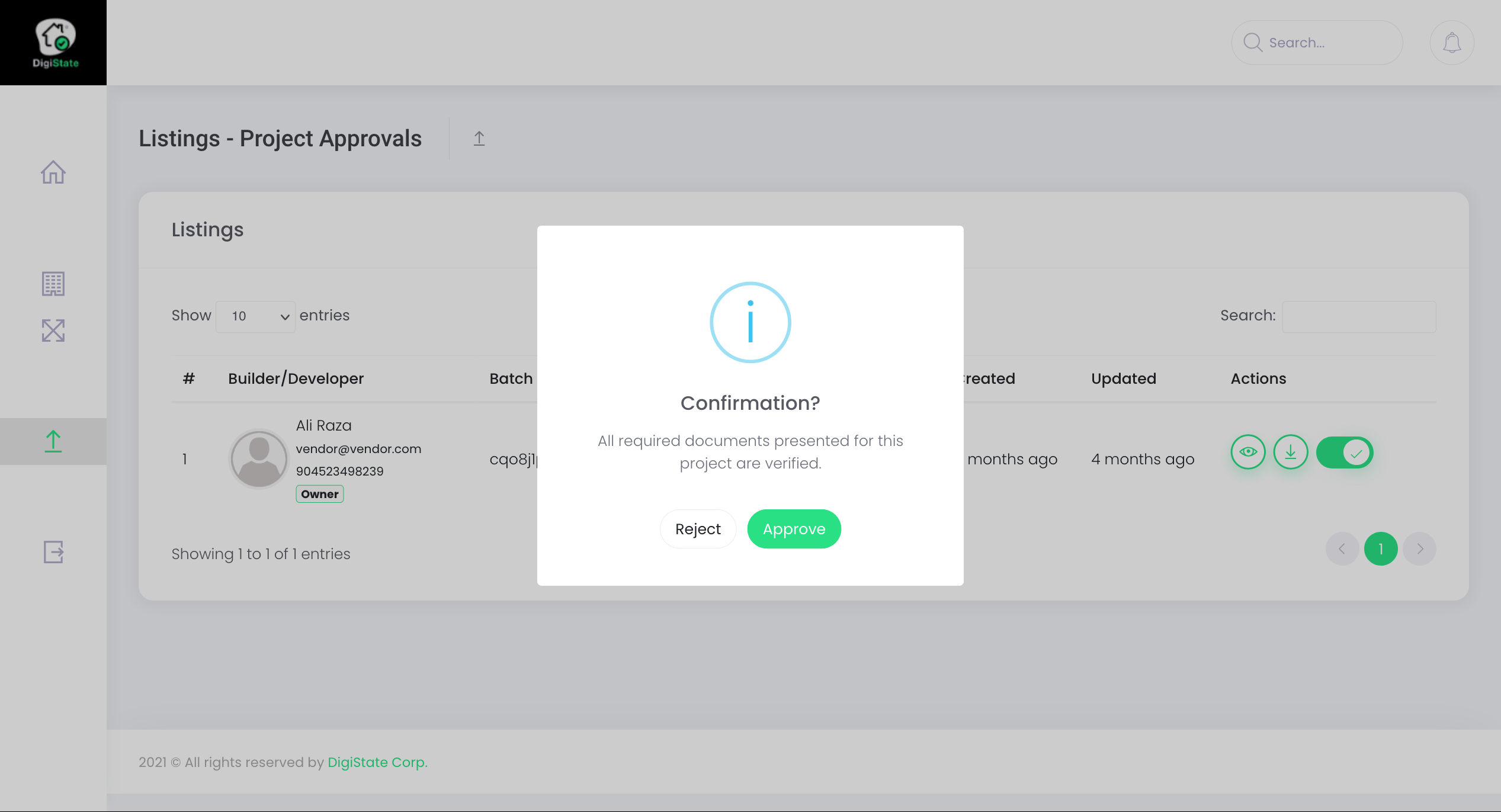This screenshot has height=812, width=1501.
Task: Select the upload approvals sidebar icon
Action: [53, 441]
